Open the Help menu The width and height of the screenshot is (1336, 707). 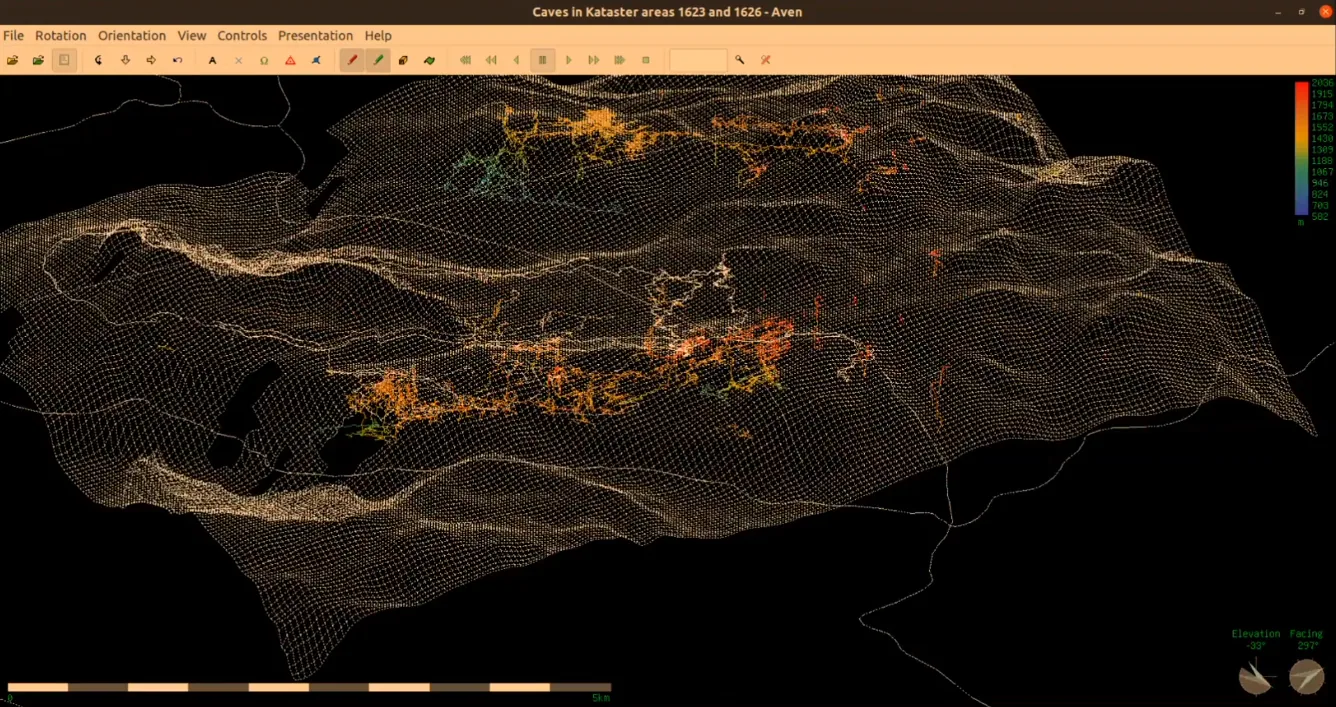coord(378,35)
